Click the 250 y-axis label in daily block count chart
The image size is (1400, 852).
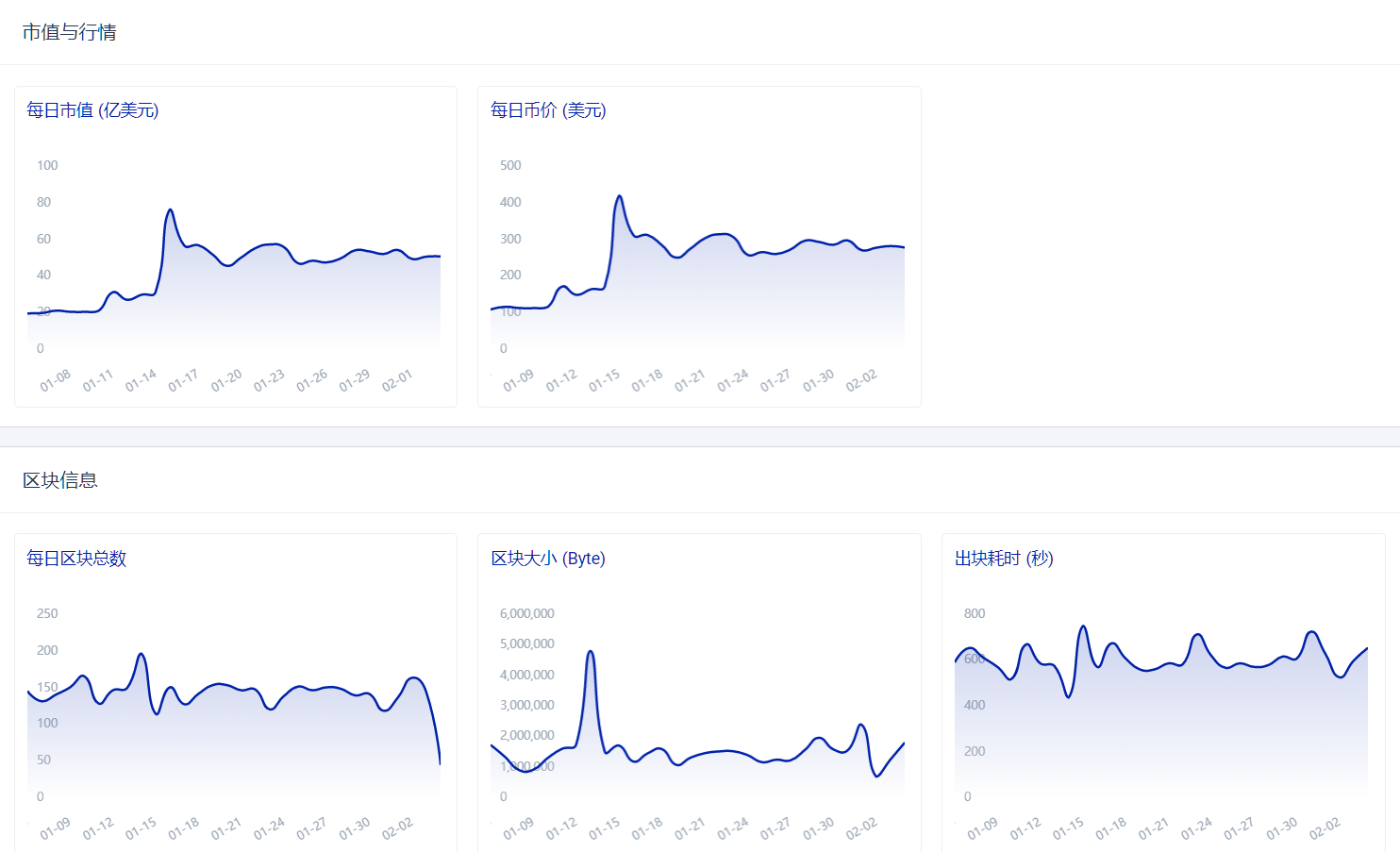tap(47, 613)
